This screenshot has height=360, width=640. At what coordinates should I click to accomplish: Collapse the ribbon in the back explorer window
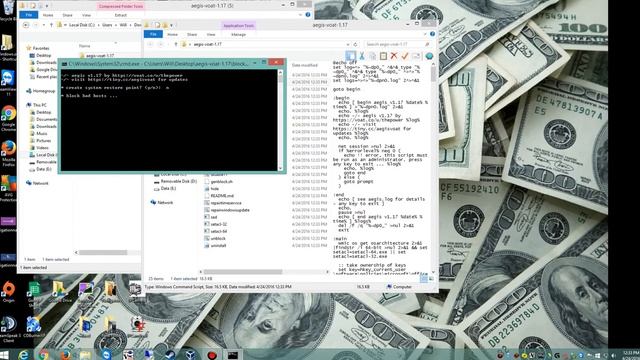click(301, 15)
